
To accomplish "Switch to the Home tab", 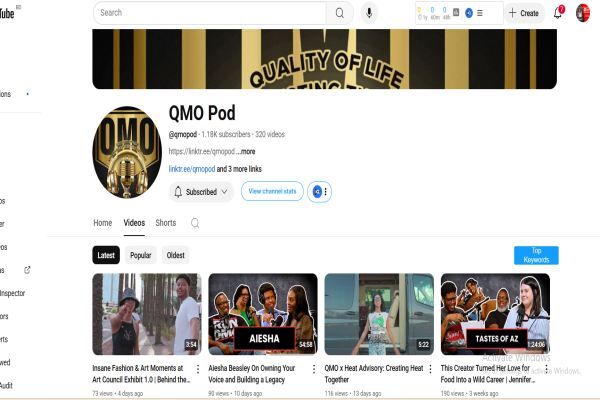I will (103, 223).
